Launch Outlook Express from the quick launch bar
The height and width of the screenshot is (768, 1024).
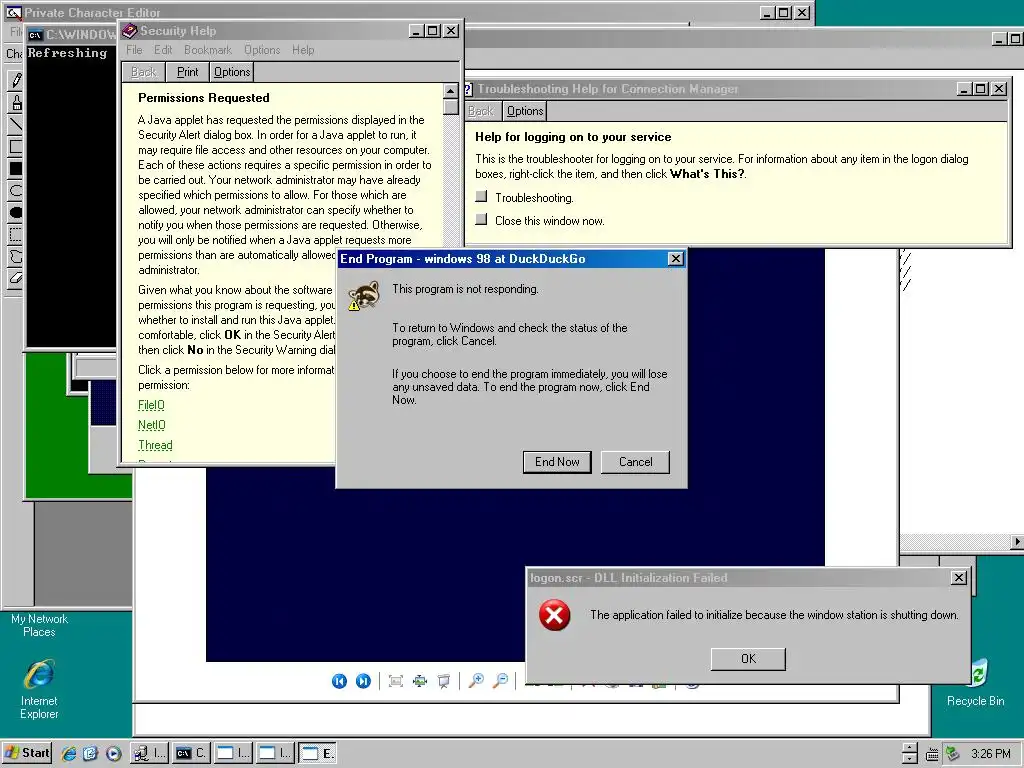point(90,753)
